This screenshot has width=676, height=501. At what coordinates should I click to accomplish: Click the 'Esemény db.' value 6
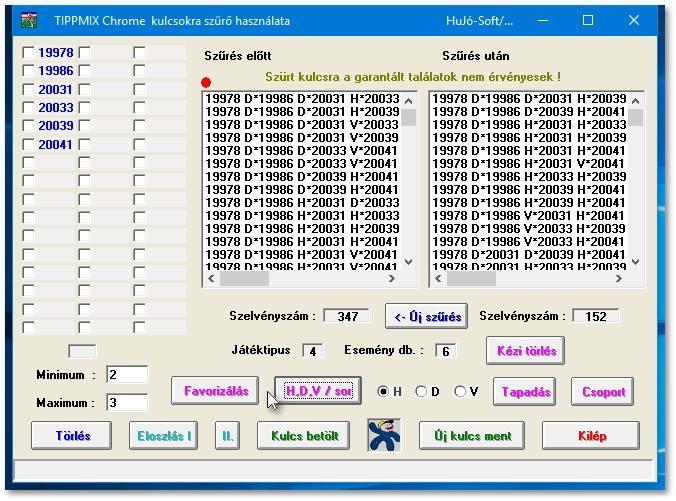coord(445,351)
